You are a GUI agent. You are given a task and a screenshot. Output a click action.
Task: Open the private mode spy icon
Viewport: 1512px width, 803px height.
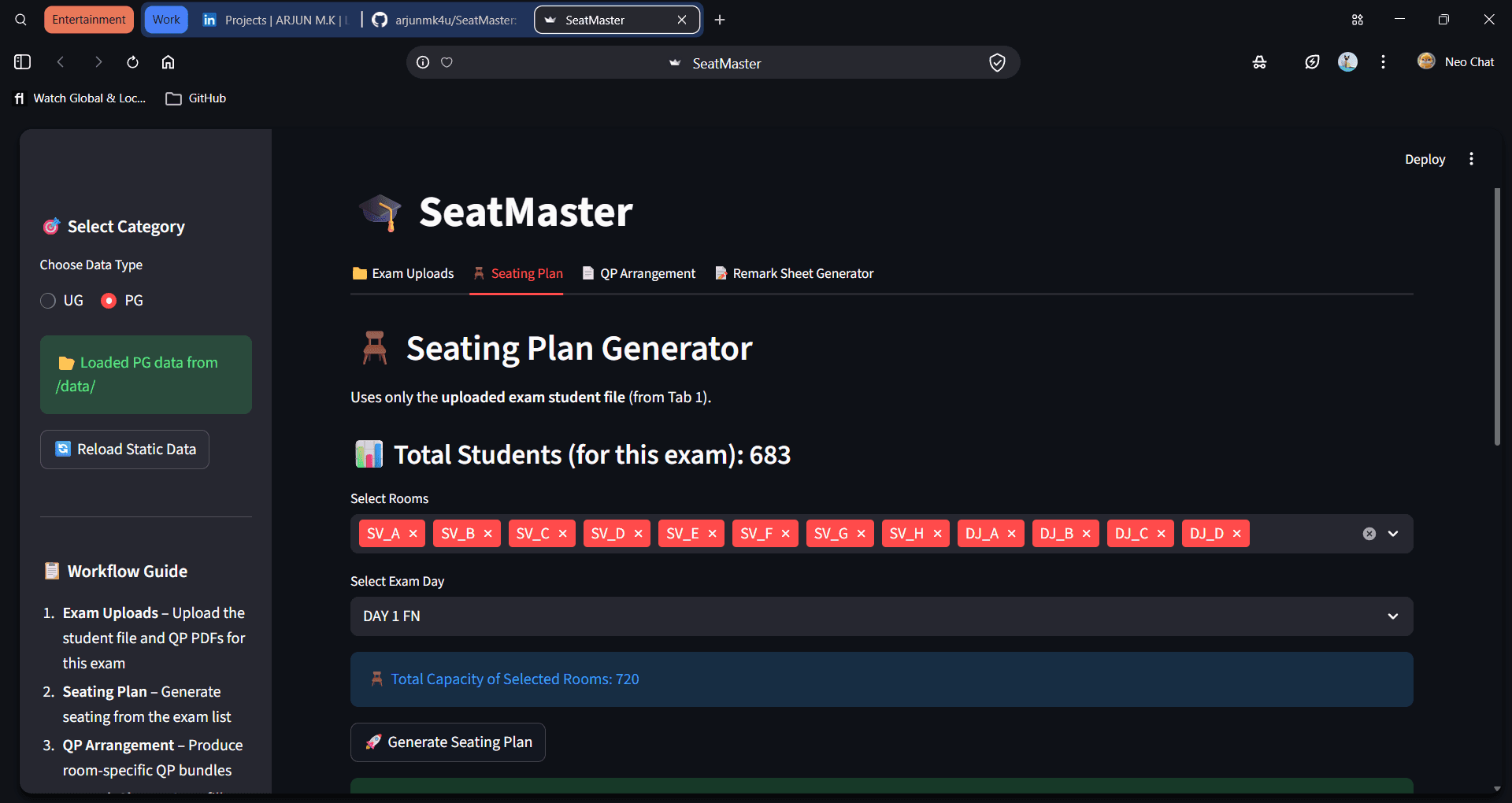pos(1259,61)
